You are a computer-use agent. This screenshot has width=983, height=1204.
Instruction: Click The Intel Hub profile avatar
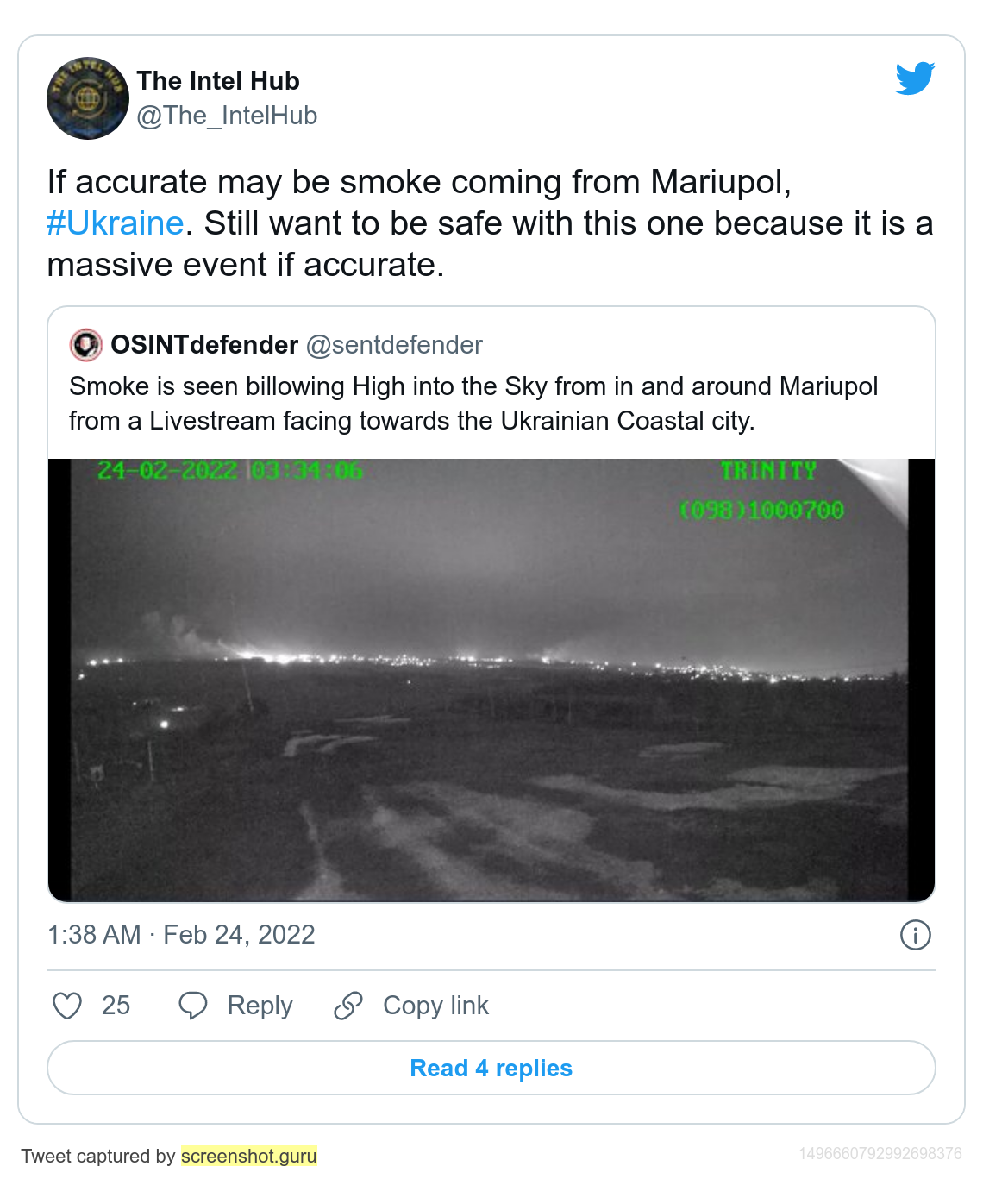87,98
